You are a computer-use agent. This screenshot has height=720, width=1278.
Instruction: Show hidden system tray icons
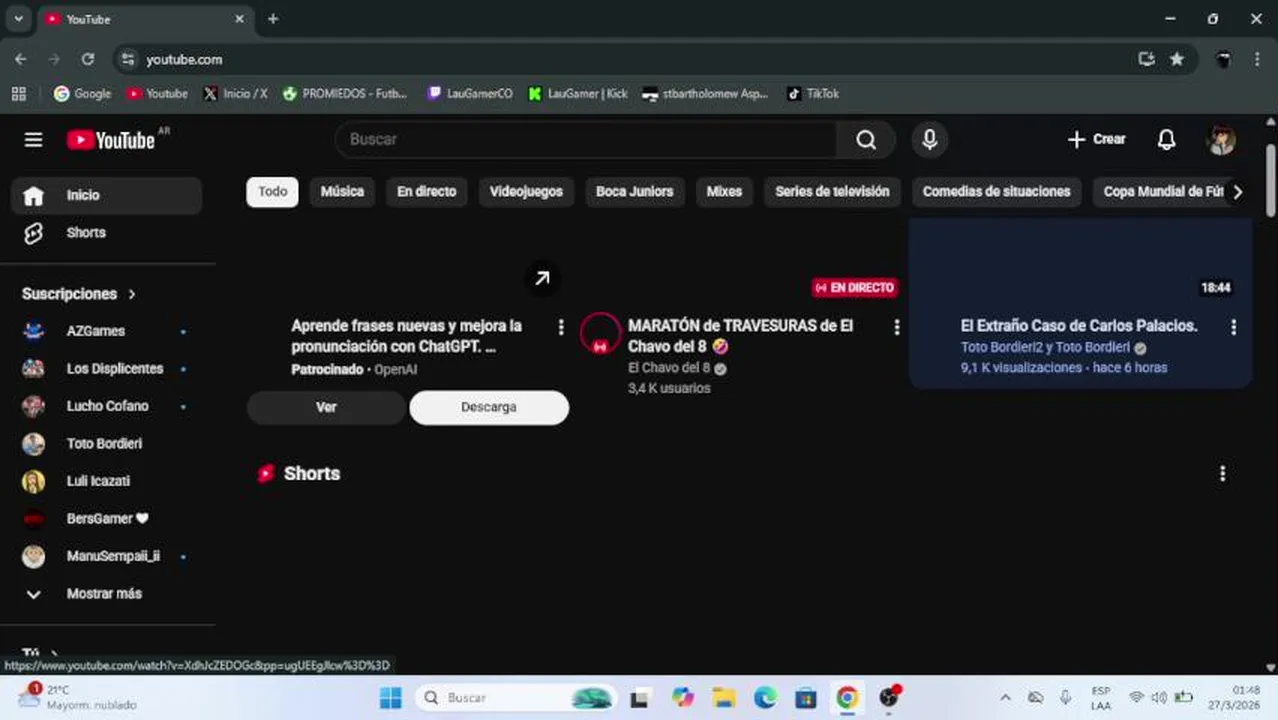tap(1005, 698)
